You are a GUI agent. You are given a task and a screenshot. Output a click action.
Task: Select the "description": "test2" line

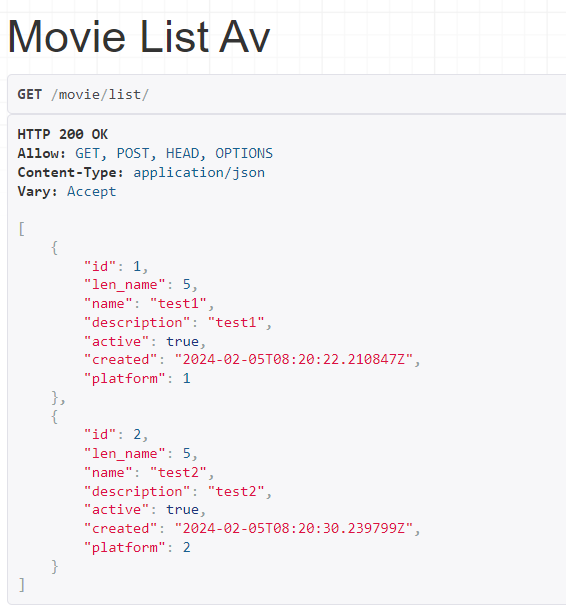pyautogui.click(x=178, y=492)
